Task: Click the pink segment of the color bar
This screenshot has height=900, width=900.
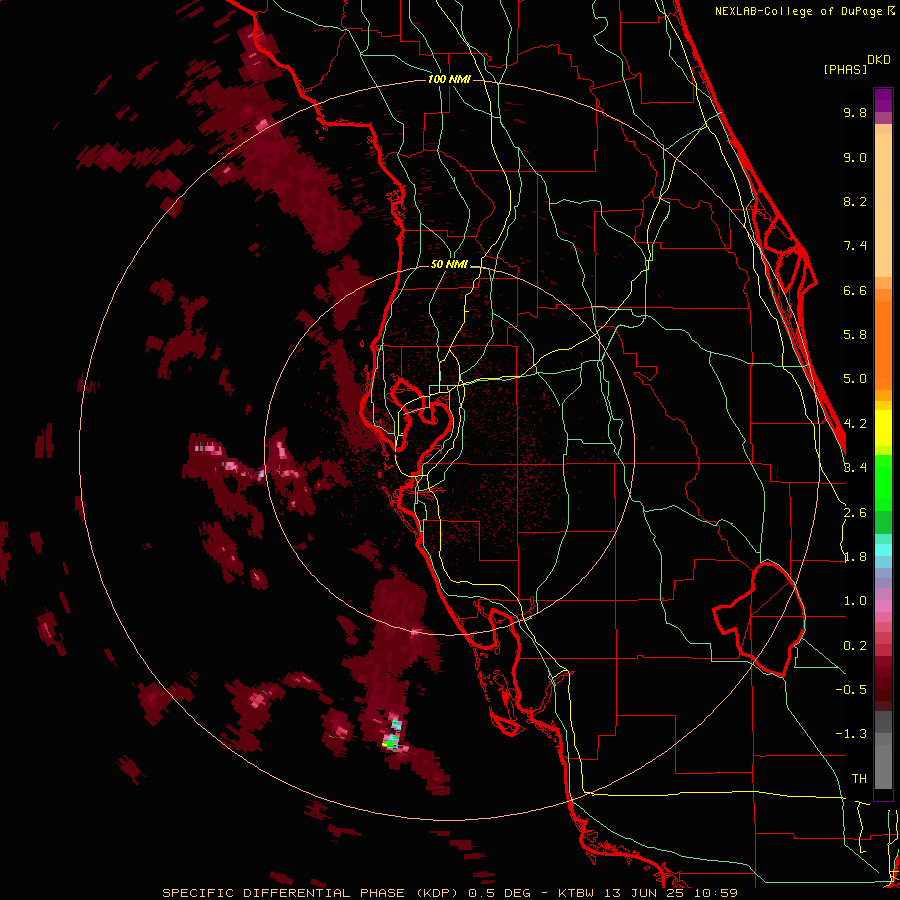Action: click(883, 606)
